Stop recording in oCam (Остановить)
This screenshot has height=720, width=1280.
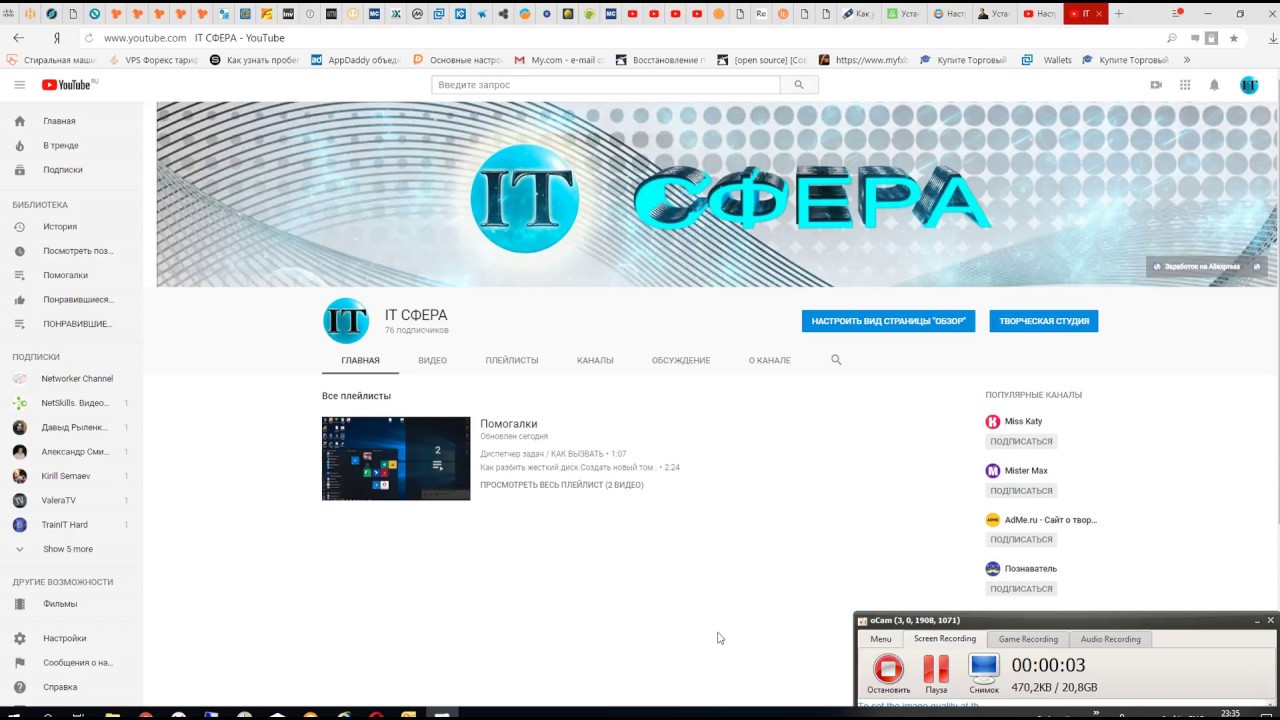pos(888,674)
